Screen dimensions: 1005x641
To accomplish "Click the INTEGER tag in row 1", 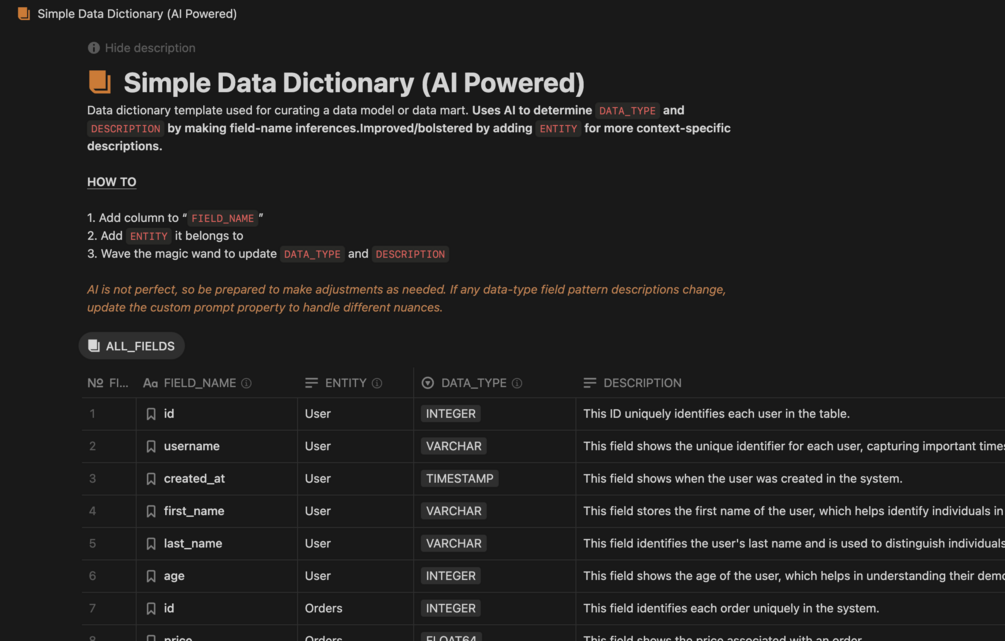I will point(450,414).
